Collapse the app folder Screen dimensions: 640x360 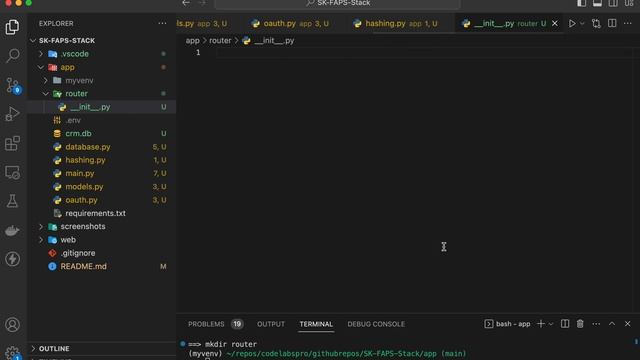coord(41,67)
